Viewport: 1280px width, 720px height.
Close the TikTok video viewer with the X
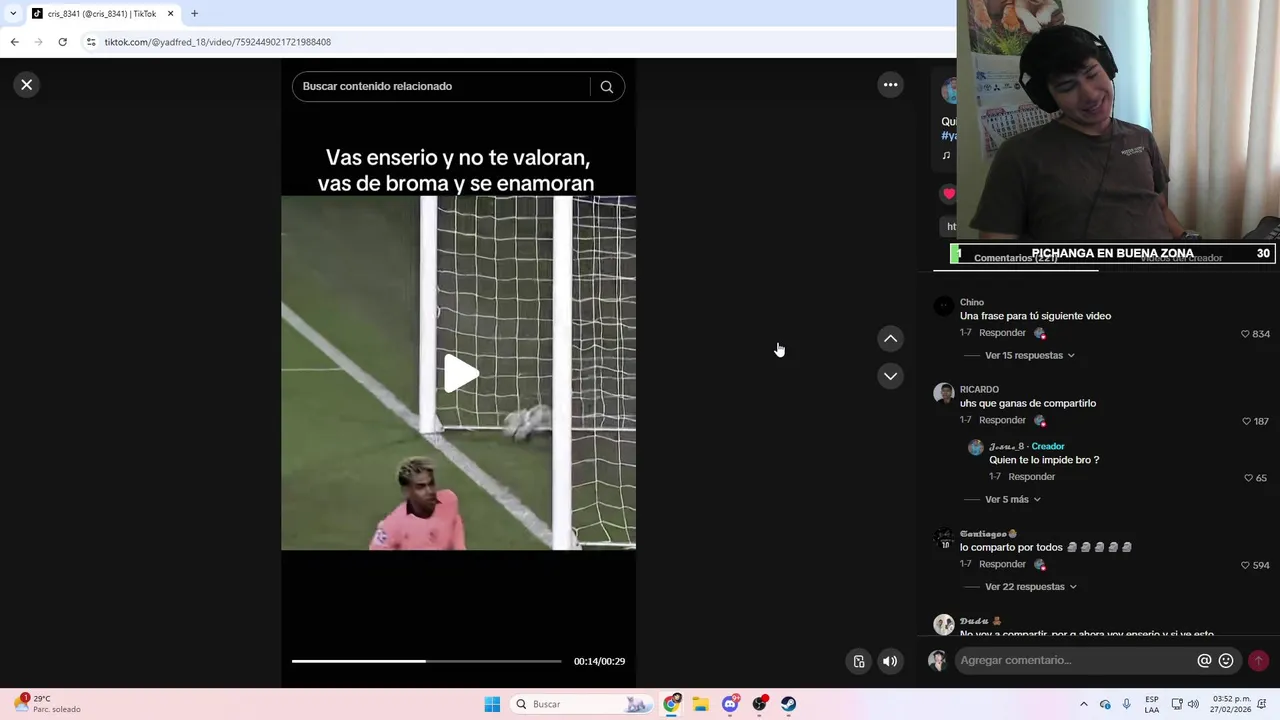pyautogui.click(x=27, y=85)
